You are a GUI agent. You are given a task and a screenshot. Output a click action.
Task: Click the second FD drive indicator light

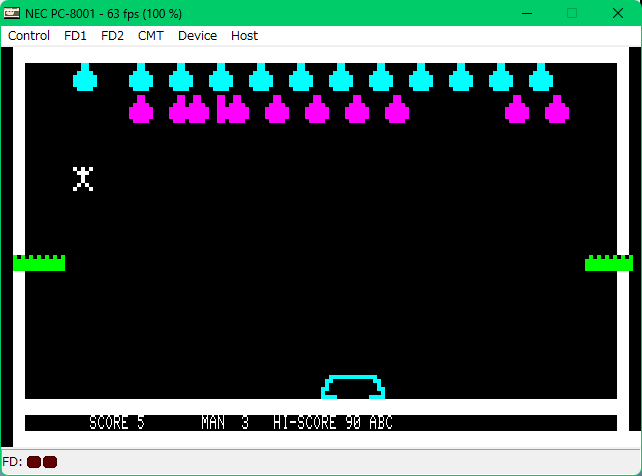(50, 462)
